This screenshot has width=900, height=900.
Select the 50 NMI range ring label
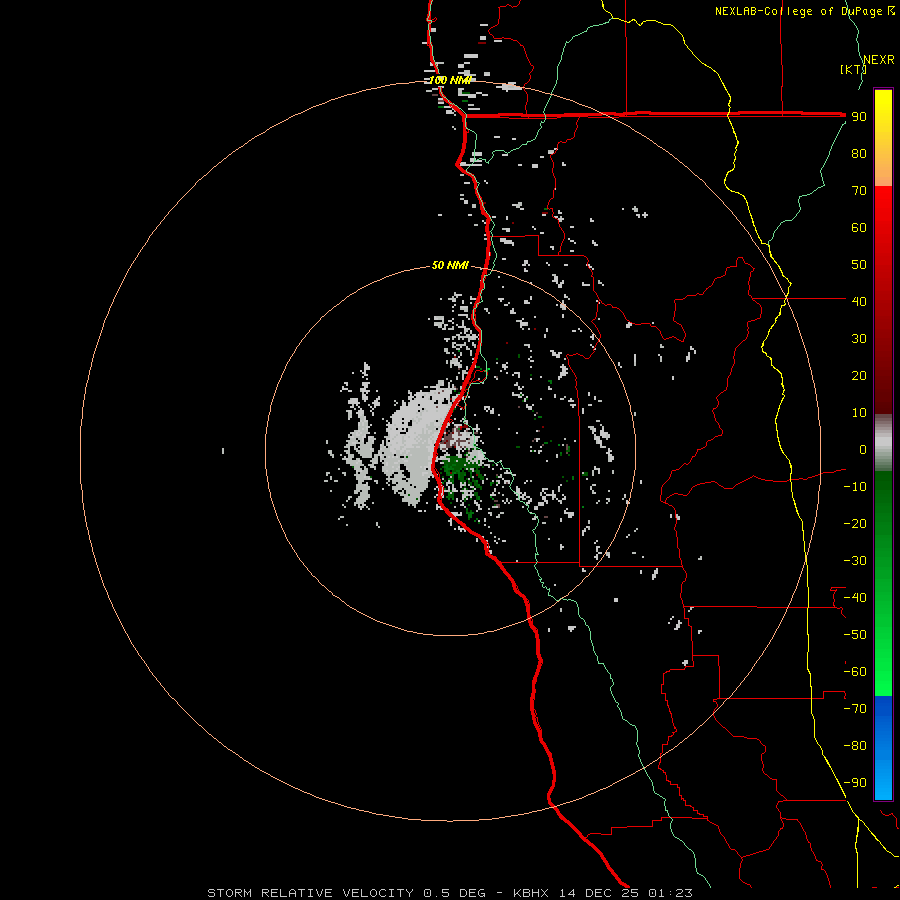[450, 265]
